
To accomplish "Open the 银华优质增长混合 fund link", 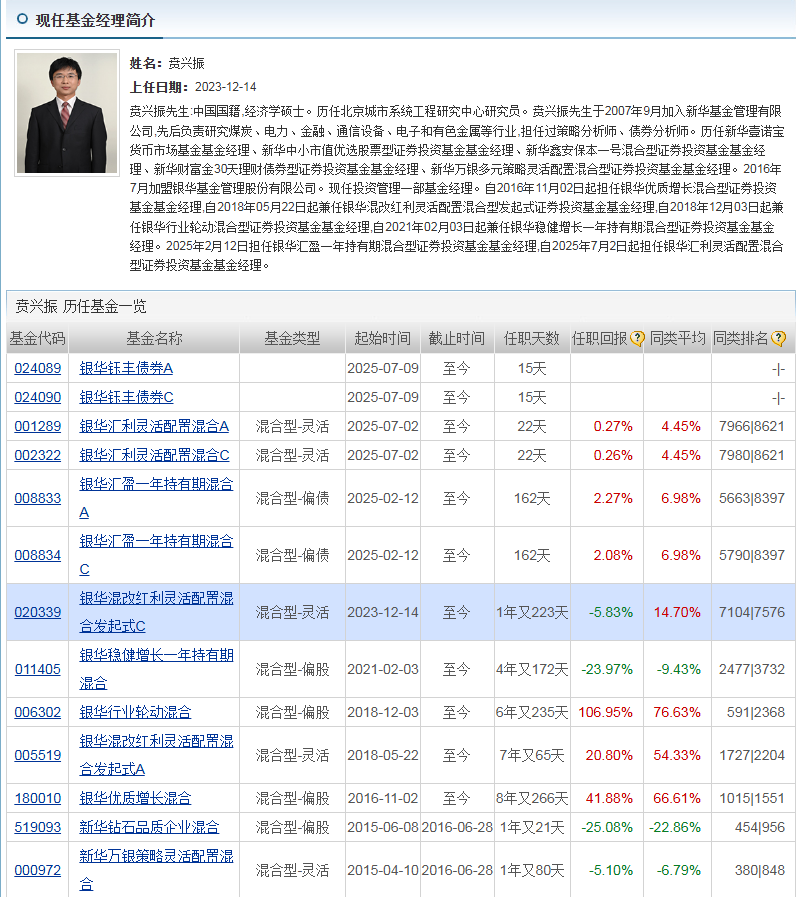I will [135, 799].
